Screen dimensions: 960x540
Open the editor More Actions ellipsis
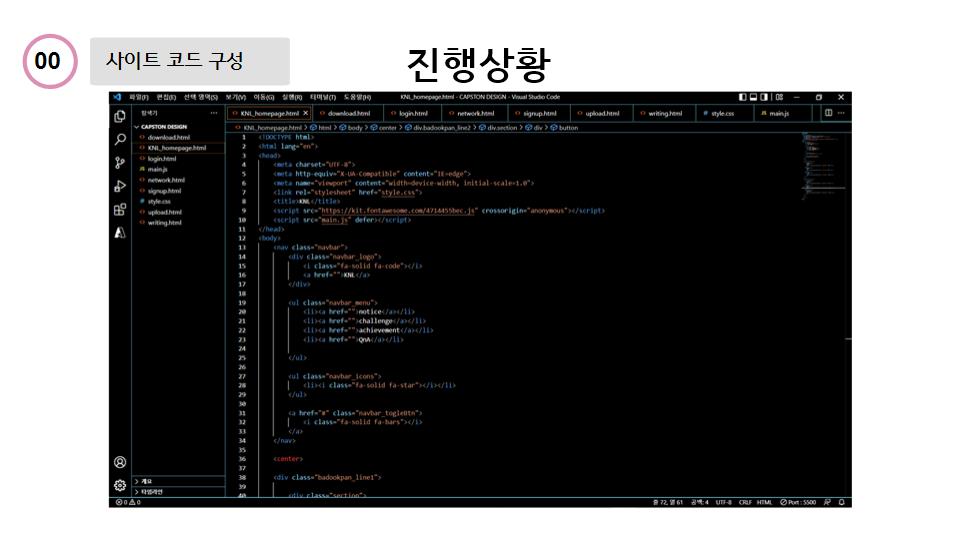(841, 113)
